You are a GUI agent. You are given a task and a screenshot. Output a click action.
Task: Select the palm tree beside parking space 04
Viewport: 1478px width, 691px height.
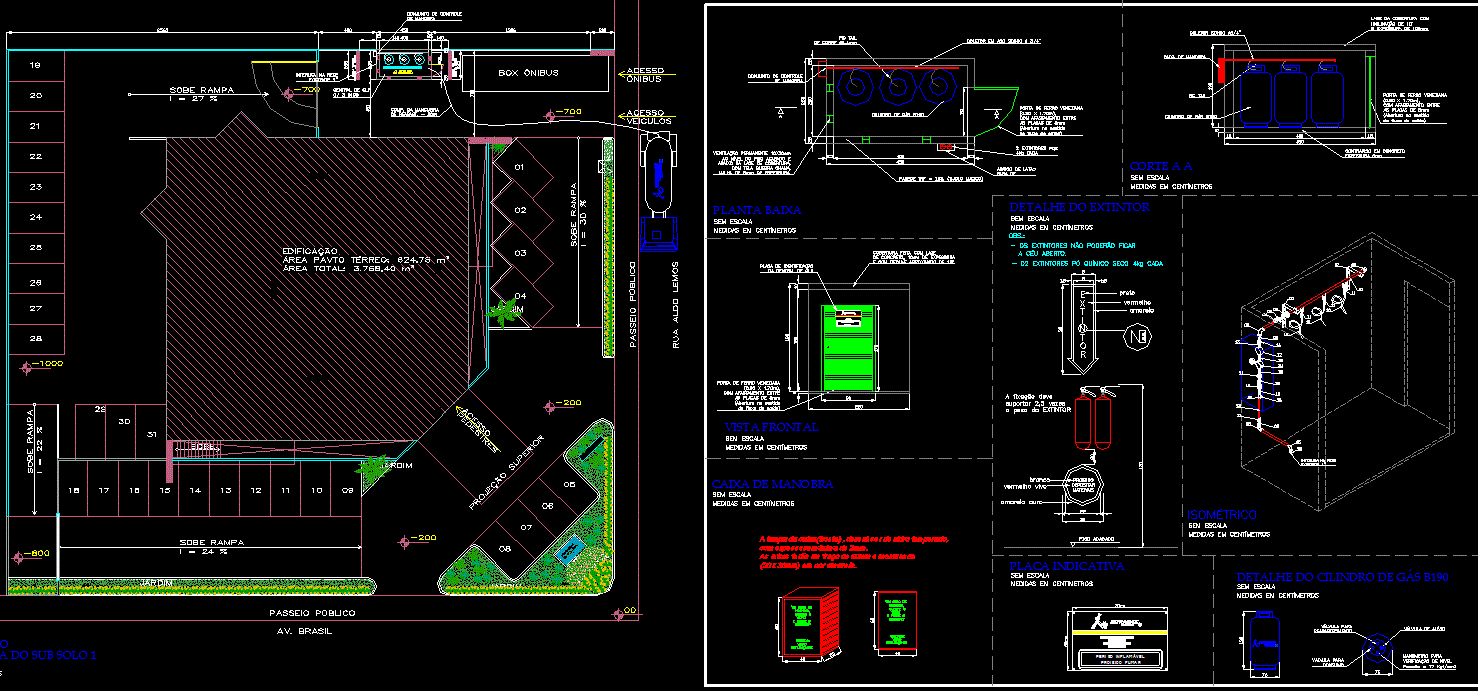coord(497,314)
